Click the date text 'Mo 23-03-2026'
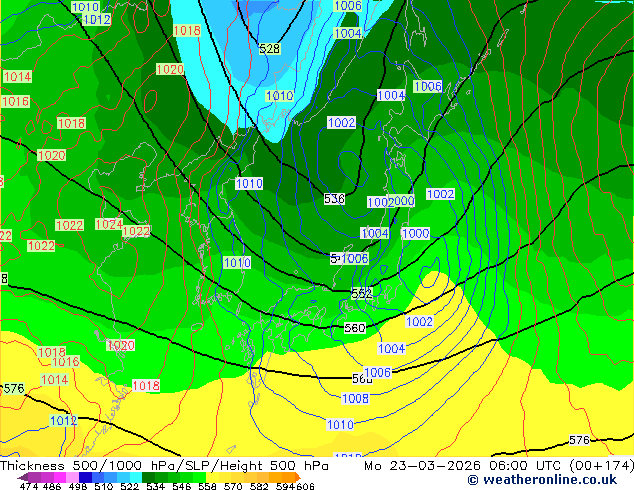 pos(423,466)
